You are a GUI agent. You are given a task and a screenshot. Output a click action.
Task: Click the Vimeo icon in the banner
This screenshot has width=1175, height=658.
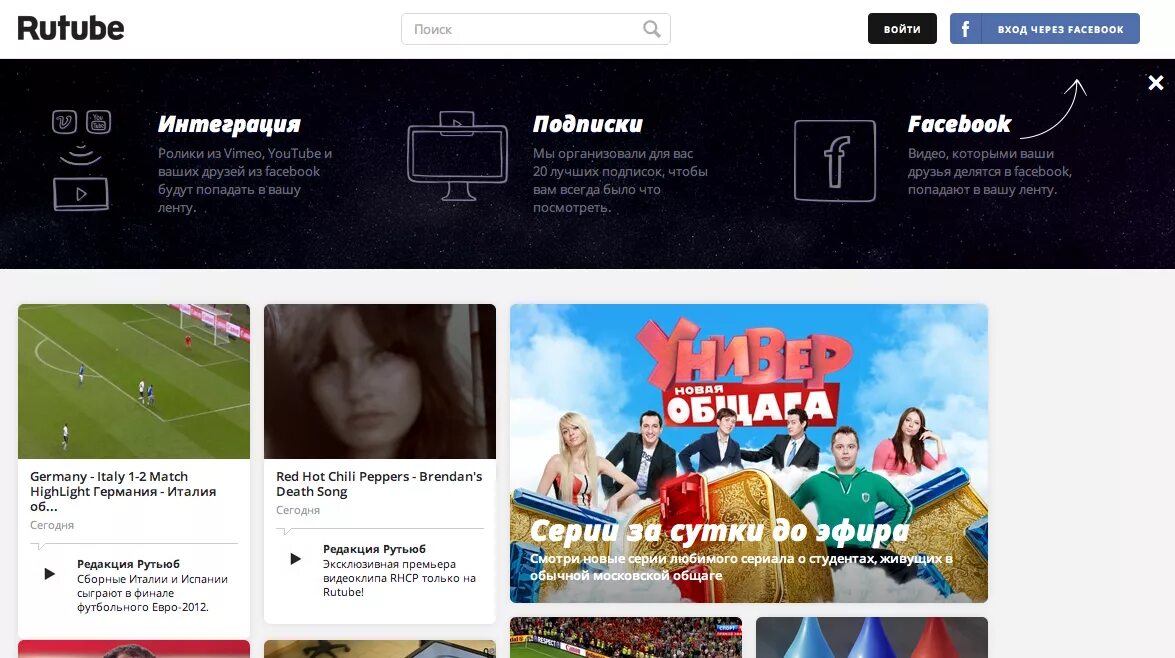coord(64,121)
